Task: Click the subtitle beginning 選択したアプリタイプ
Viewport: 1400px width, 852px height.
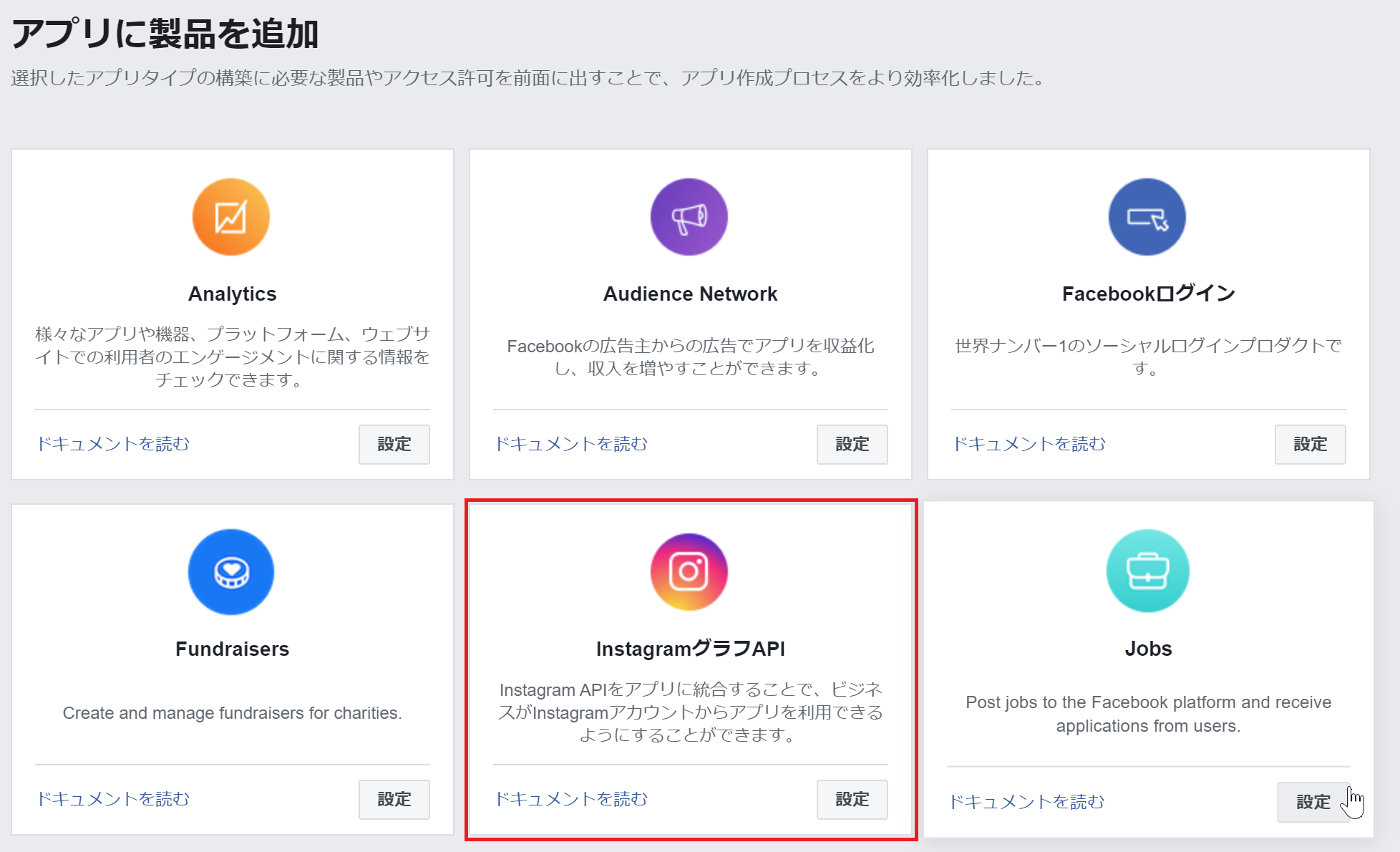Action: click(530, 78)
